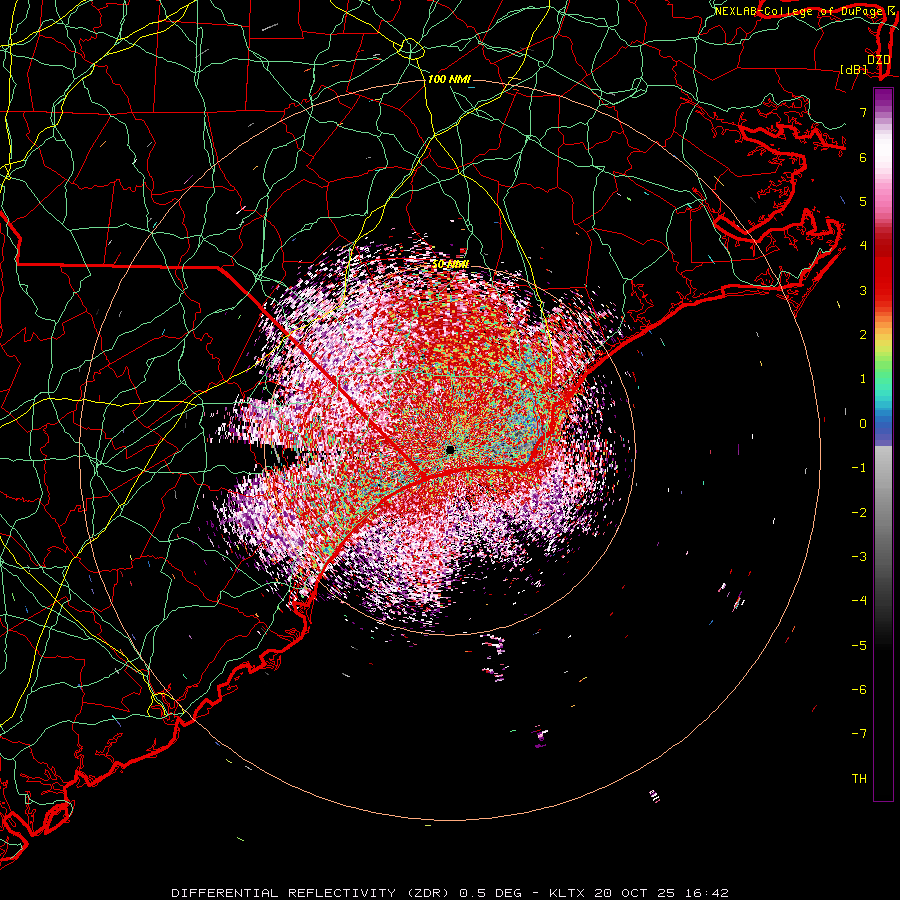900x900 pixels.
Task: Click the 7 value on color scale
Action: click(863, 112)
